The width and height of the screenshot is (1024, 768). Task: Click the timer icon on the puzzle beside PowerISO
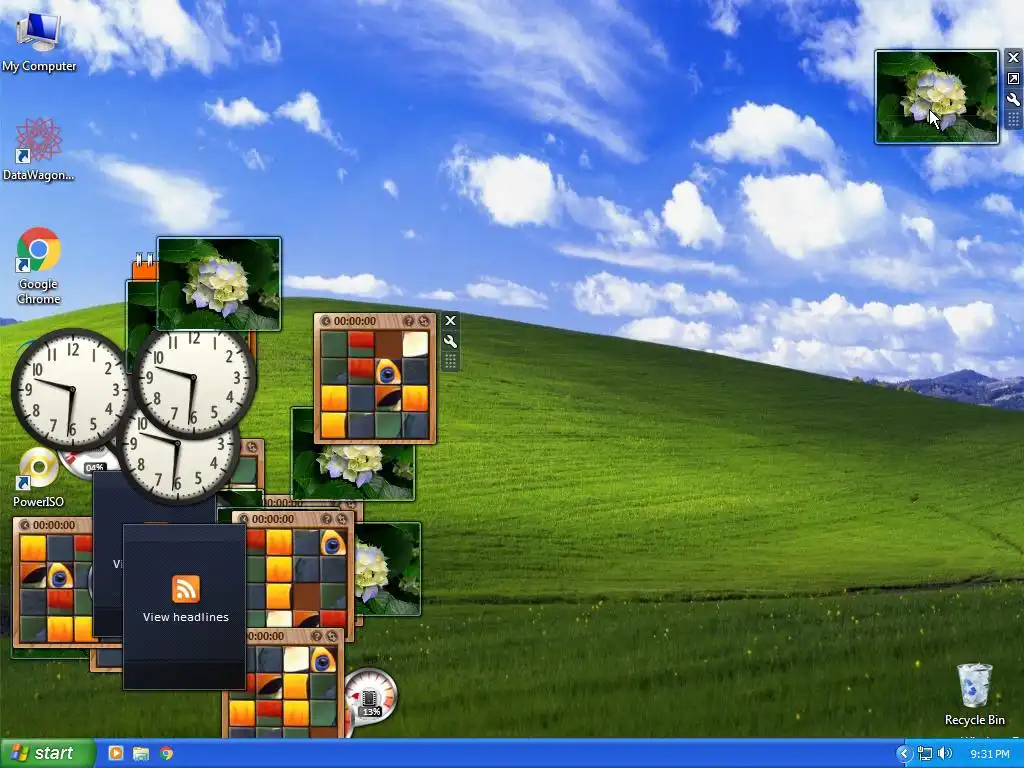(x=24, y=525)
